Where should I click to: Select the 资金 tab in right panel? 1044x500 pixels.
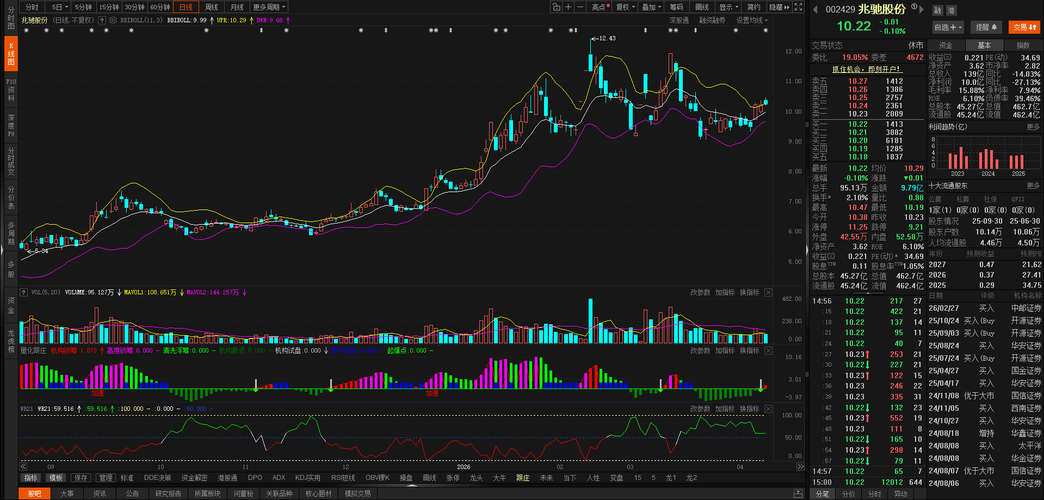click(x=945, y=45)
